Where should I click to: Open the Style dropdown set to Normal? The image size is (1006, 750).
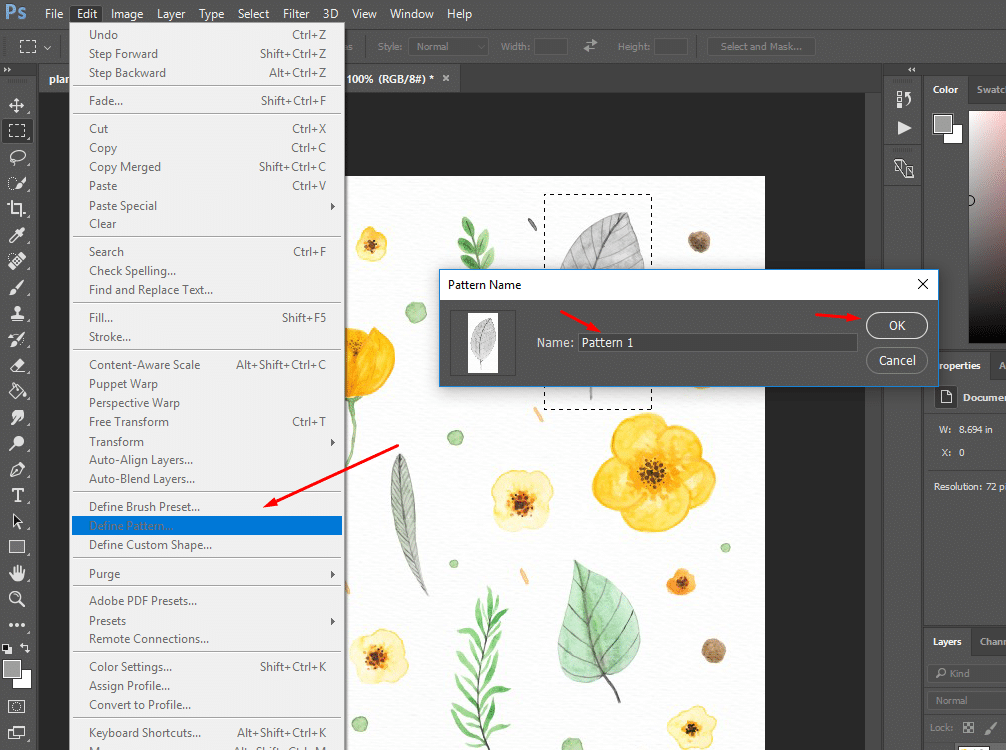tap(450, 47)
